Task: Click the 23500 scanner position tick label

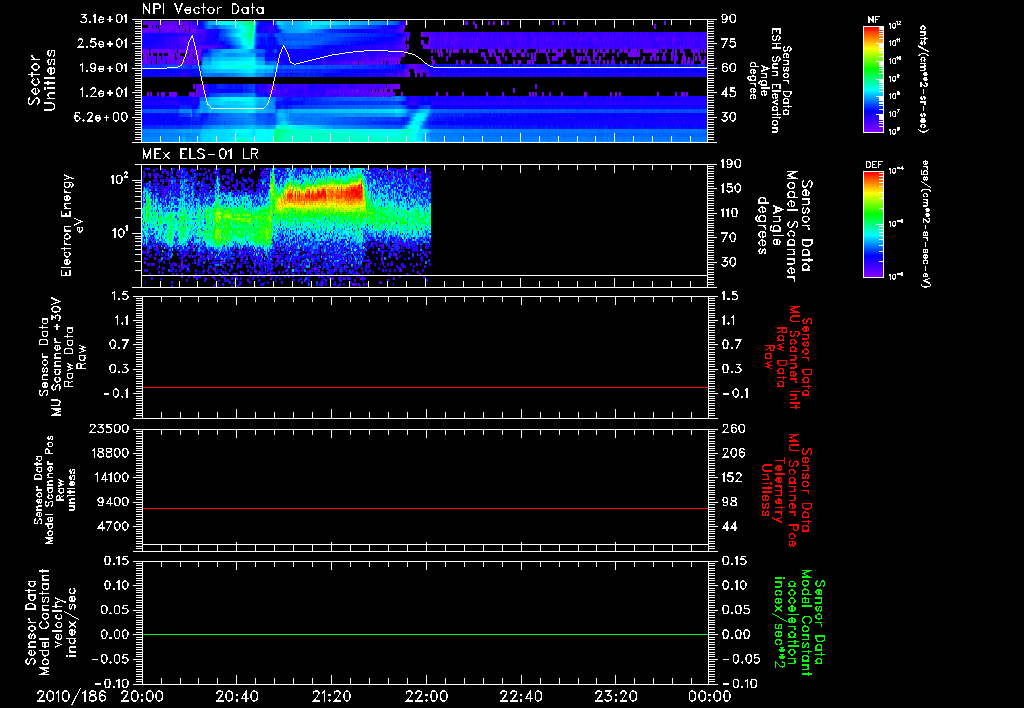Action: (x=108, y=428)
